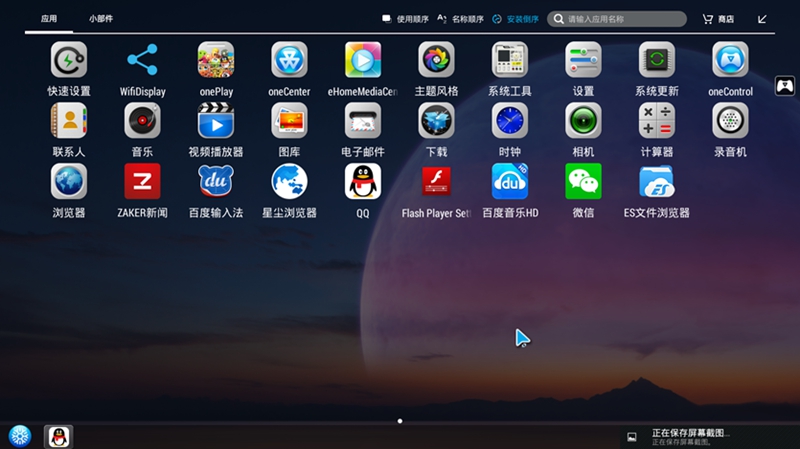The height and width of the screenshot is (449, 800).
Task: Sort apps by 安装倒序 install order
Action: click(x=515, y=19)
